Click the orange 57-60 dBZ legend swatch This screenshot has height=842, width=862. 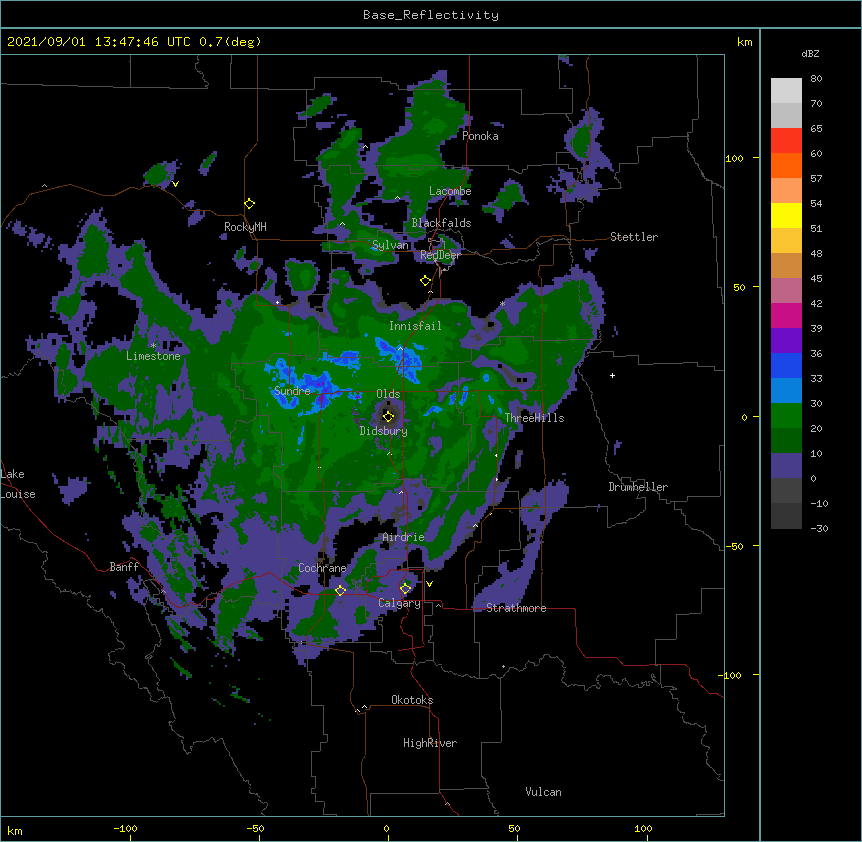pyautogui.click(x=786, y=165)
